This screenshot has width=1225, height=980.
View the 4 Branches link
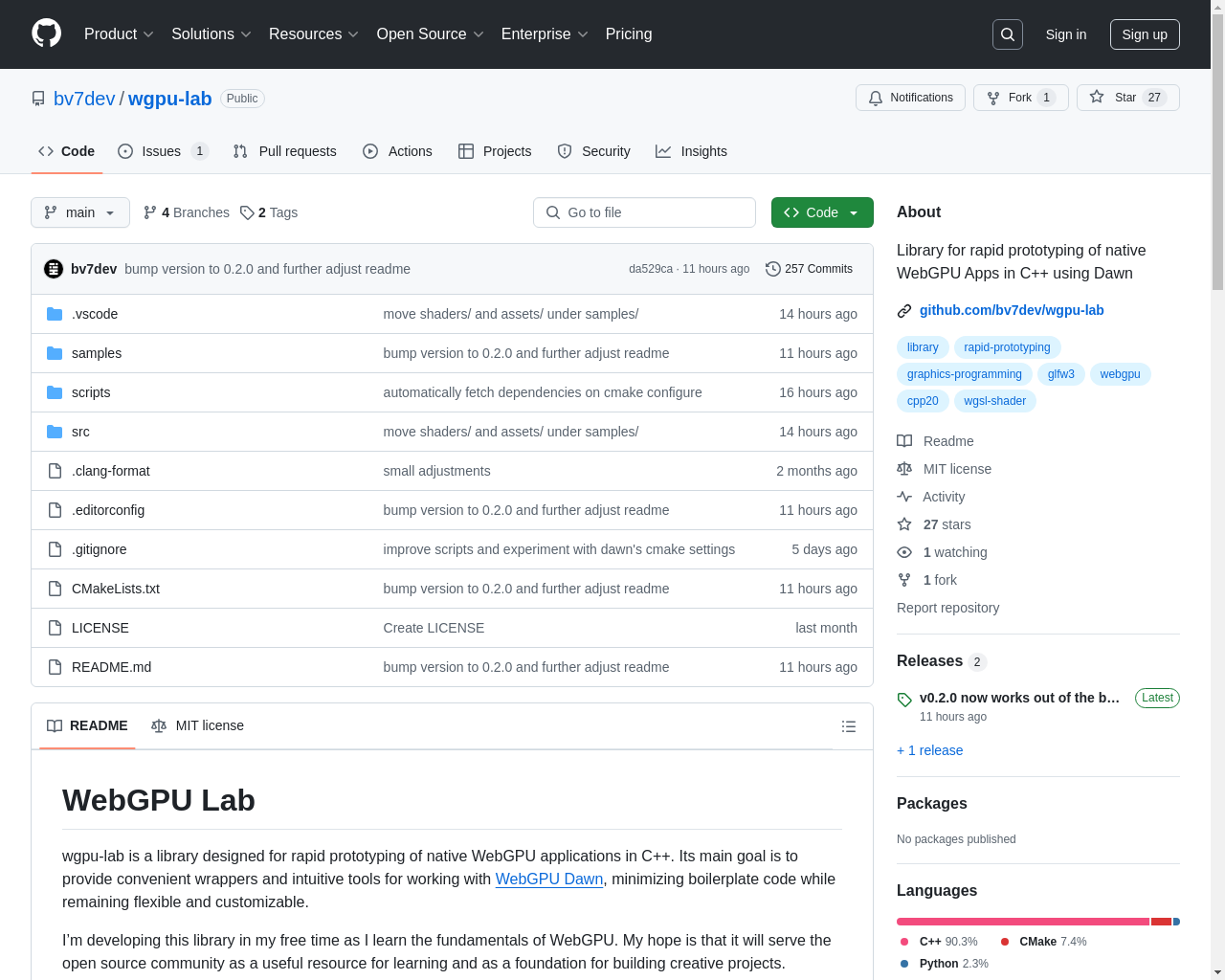click(187, 212)
